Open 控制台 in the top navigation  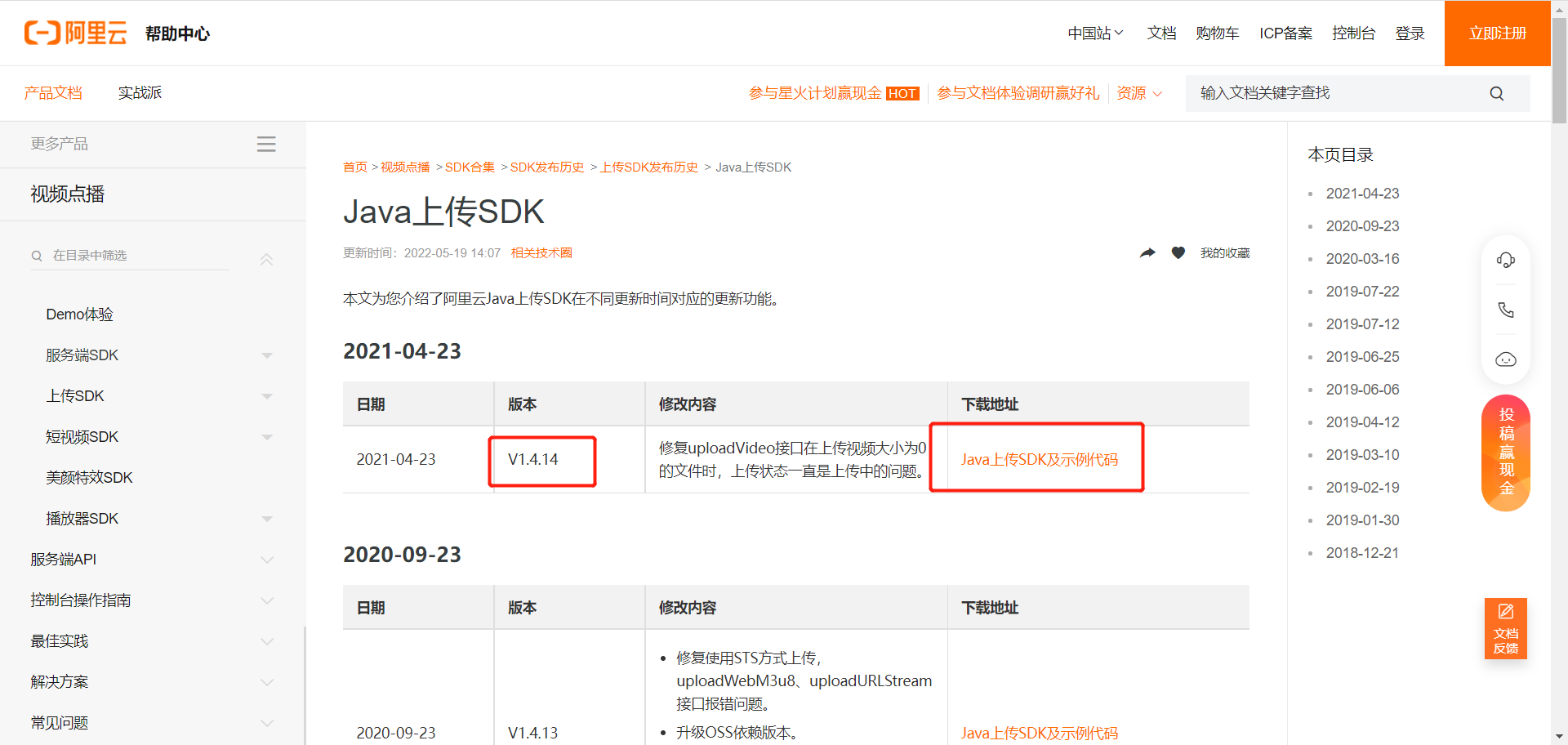(1353, 33)
